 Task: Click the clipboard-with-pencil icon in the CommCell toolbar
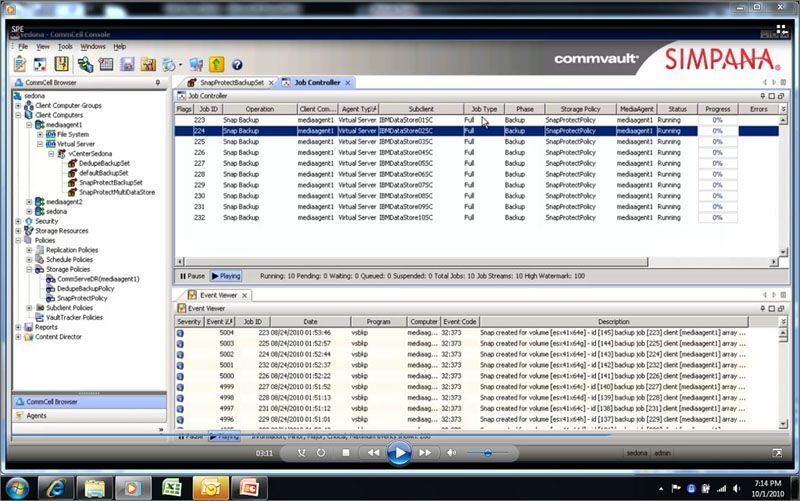click(x=20, y=64)
